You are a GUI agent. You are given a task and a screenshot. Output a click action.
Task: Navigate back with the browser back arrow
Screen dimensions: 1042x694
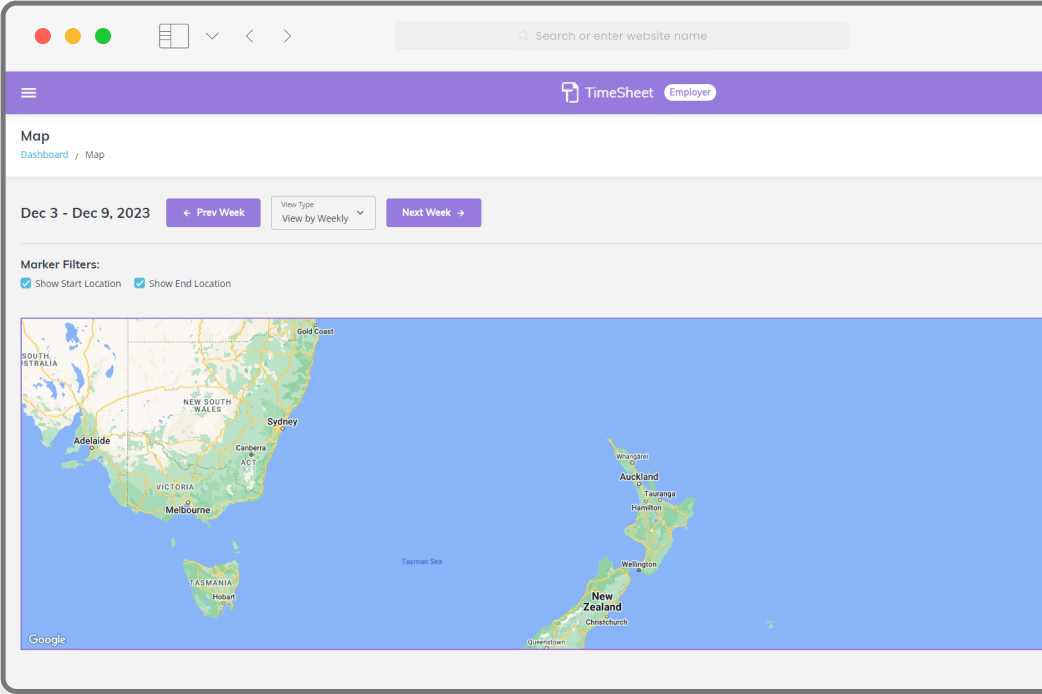(x=249, y=35)
